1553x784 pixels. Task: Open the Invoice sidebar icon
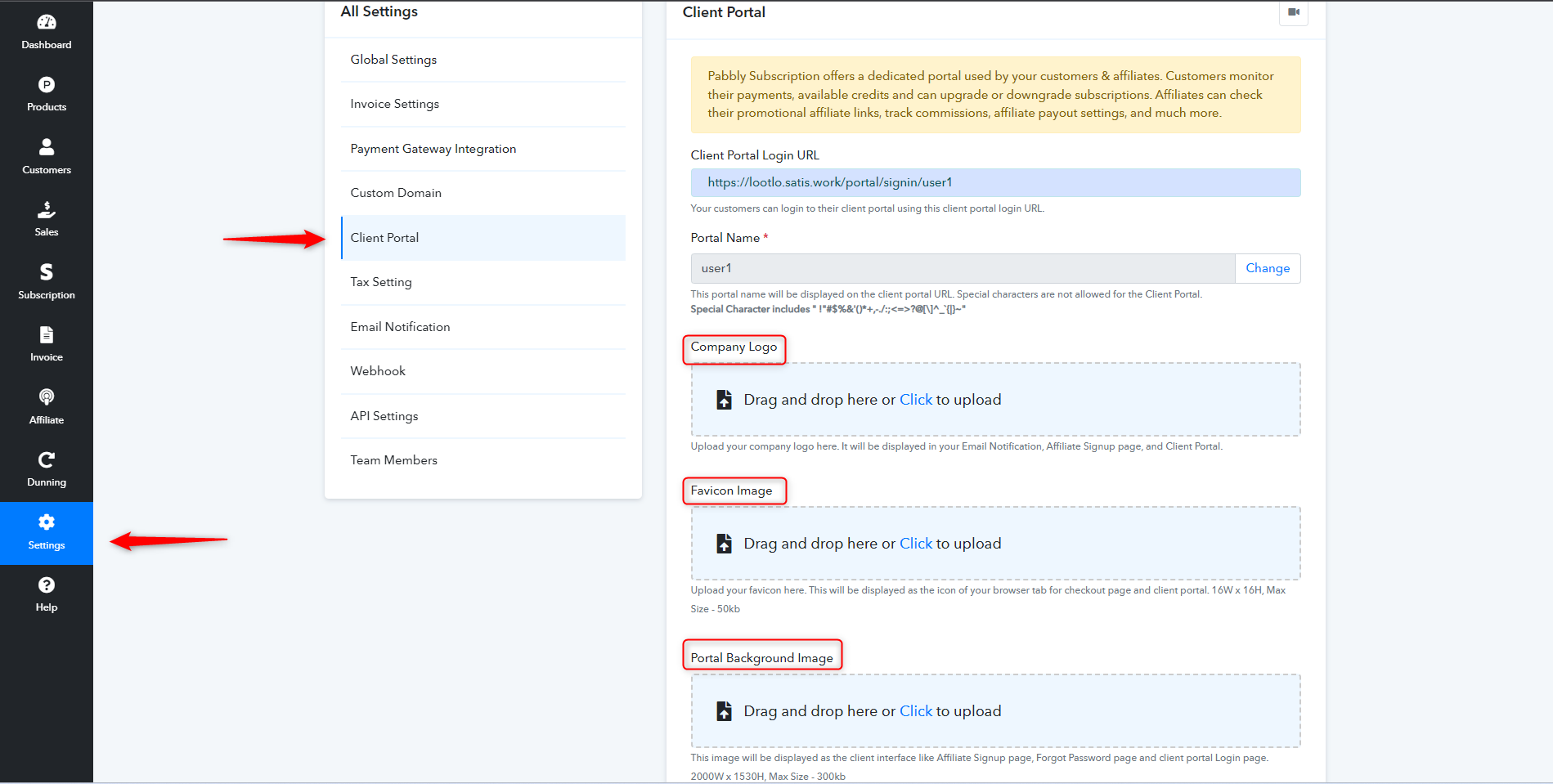tap(47, 334)
